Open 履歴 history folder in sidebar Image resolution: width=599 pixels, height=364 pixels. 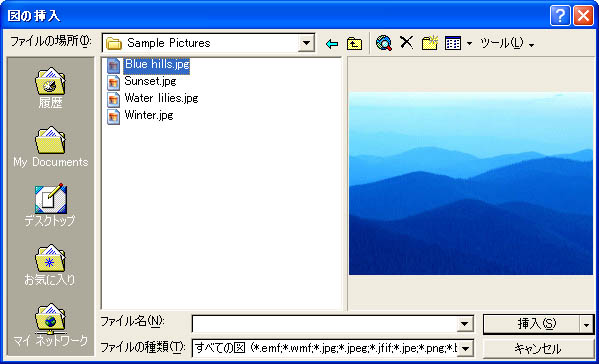50,88
